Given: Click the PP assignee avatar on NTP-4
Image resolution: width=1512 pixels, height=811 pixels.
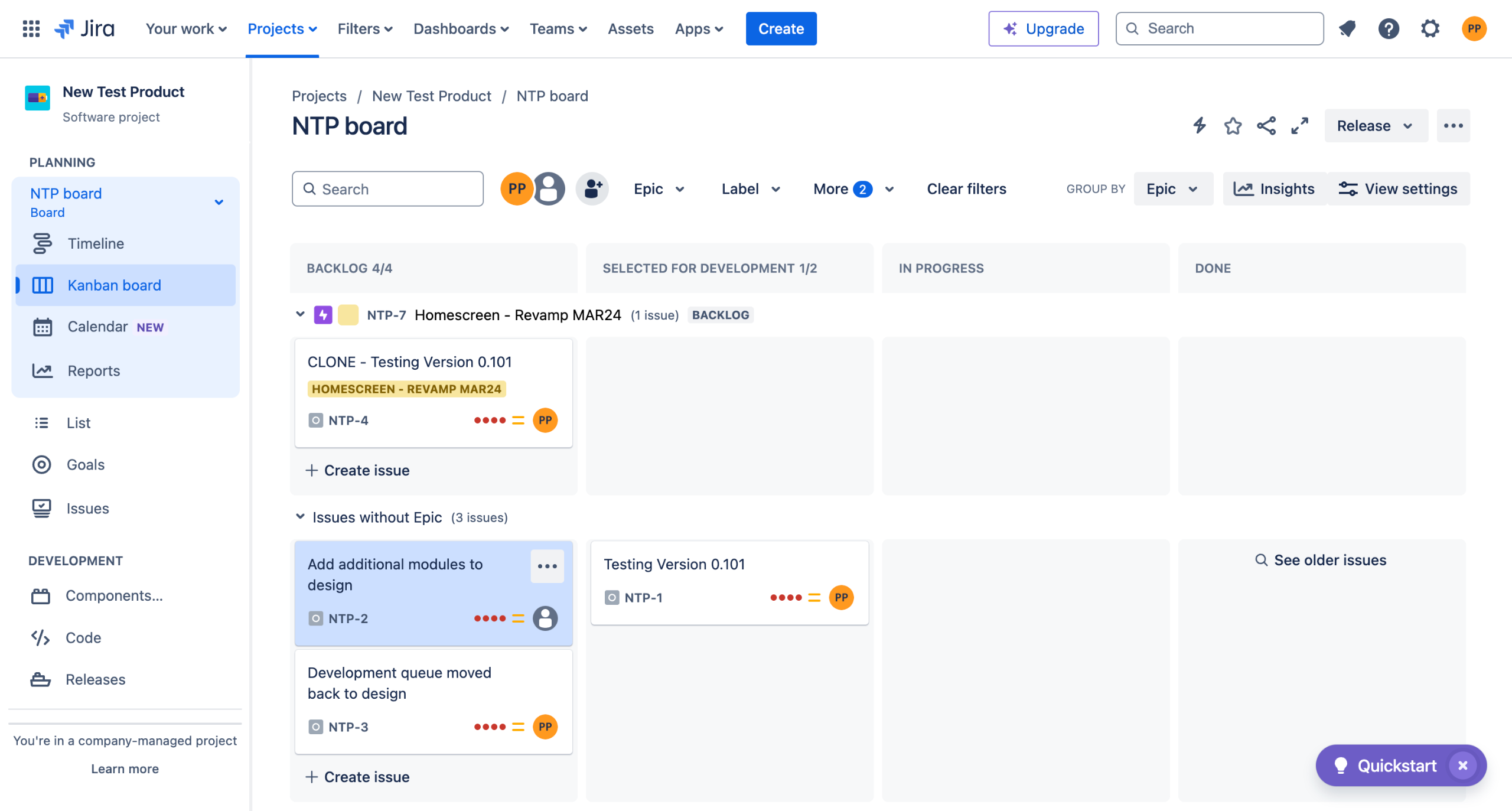Looking at the screenshot, I should 545,421.
